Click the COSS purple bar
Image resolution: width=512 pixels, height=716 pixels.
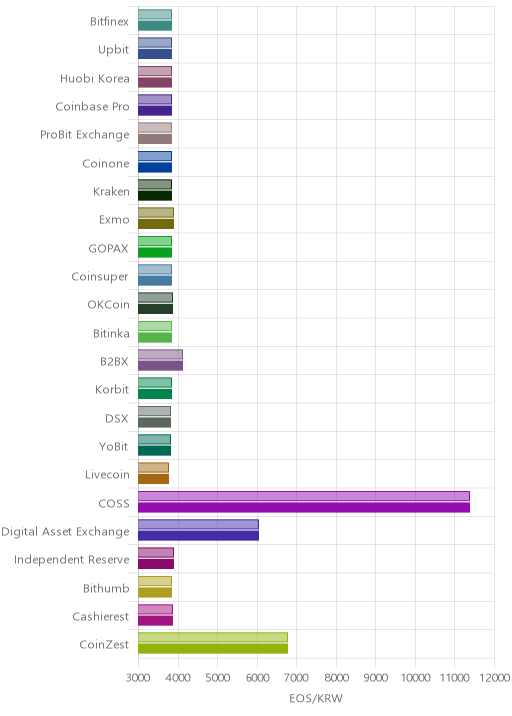click(304, 501)
